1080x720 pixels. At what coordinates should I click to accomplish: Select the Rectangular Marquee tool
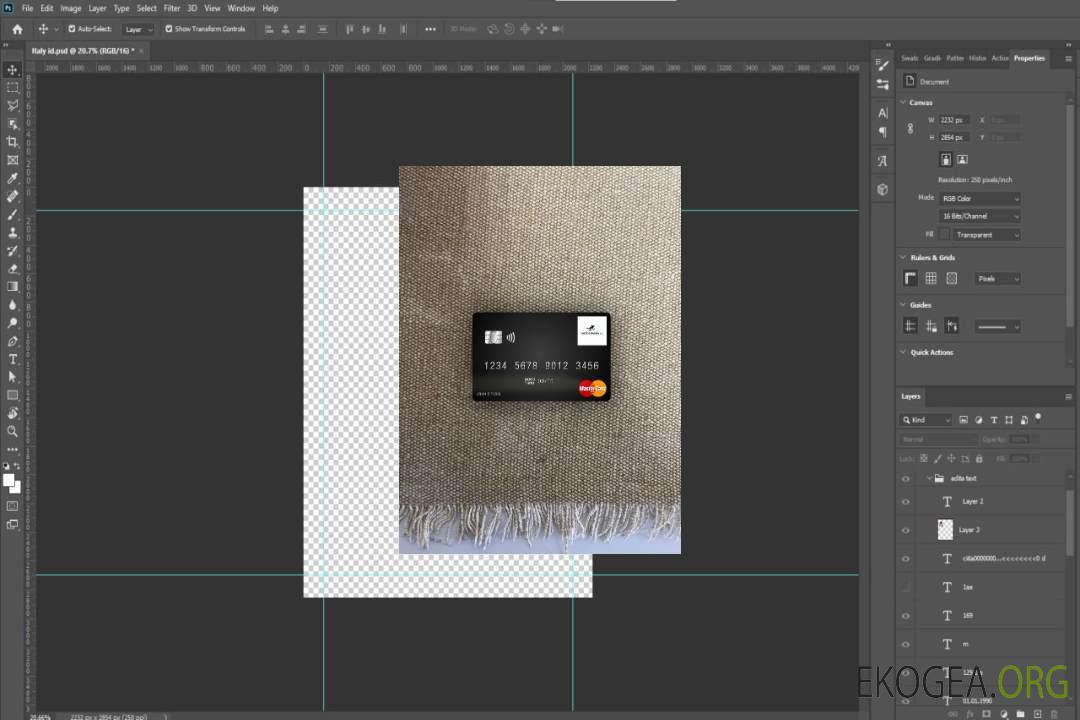12,88
